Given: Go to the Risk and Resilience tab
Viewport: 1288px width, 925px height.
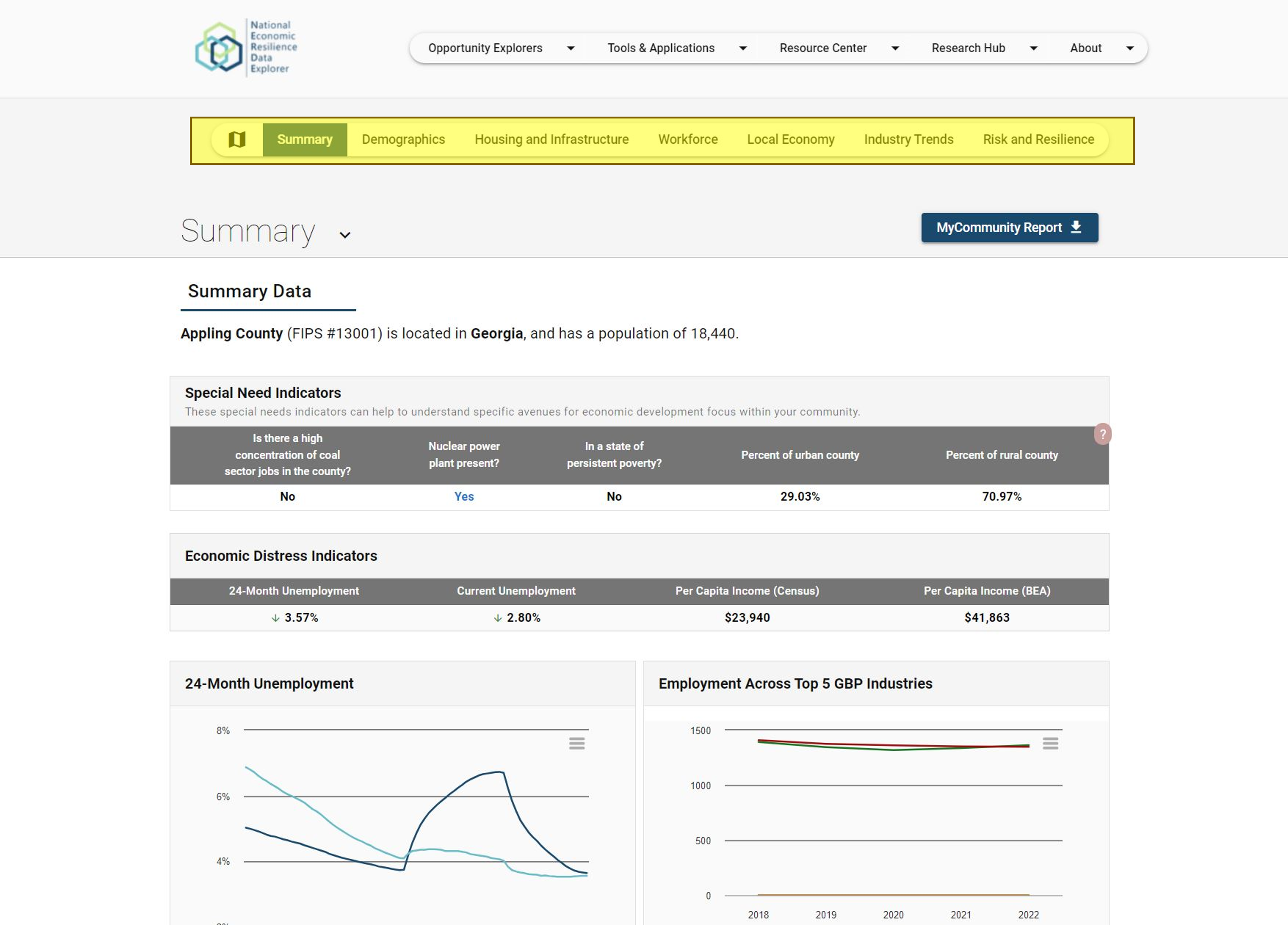Looking at the screenshot, I should [1038, 140].
